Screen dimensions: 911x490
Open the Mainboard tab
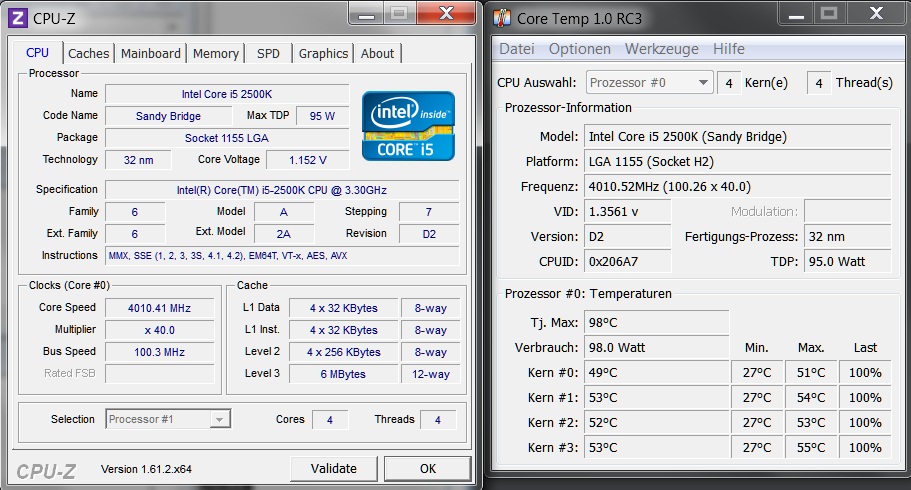[150, 53]
